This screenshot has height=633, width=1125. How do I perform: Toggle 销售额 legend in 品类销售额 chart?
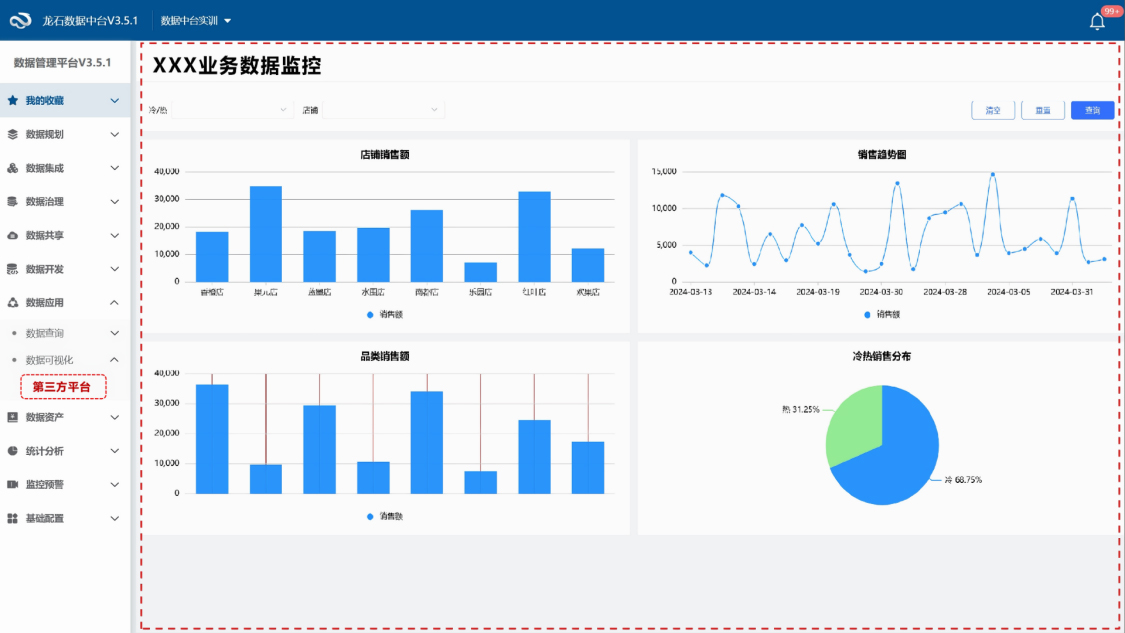(385, 516)
